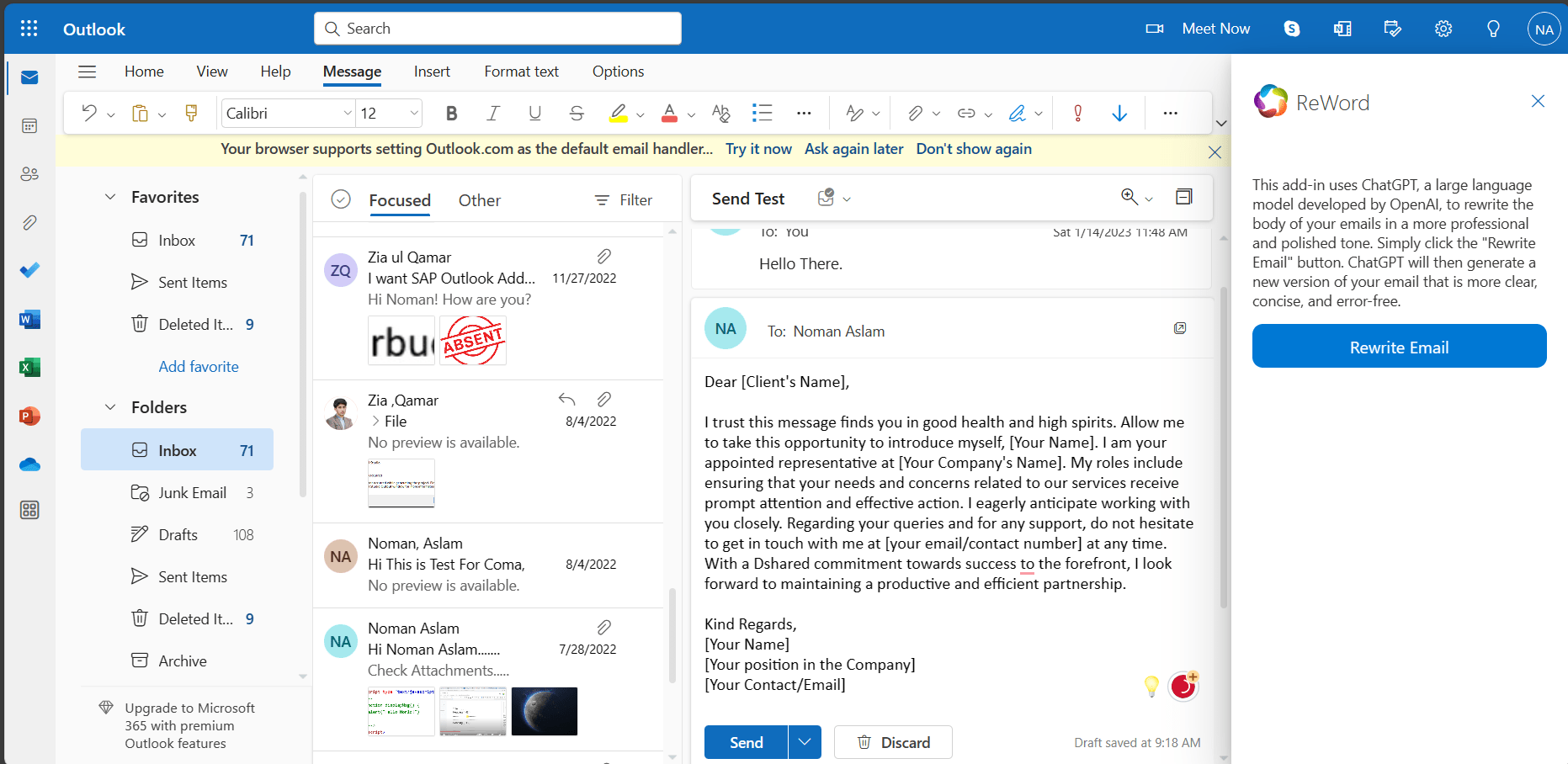Select all messages circle checkbox
Screen dimensions: 1568x764
[341, 199]
